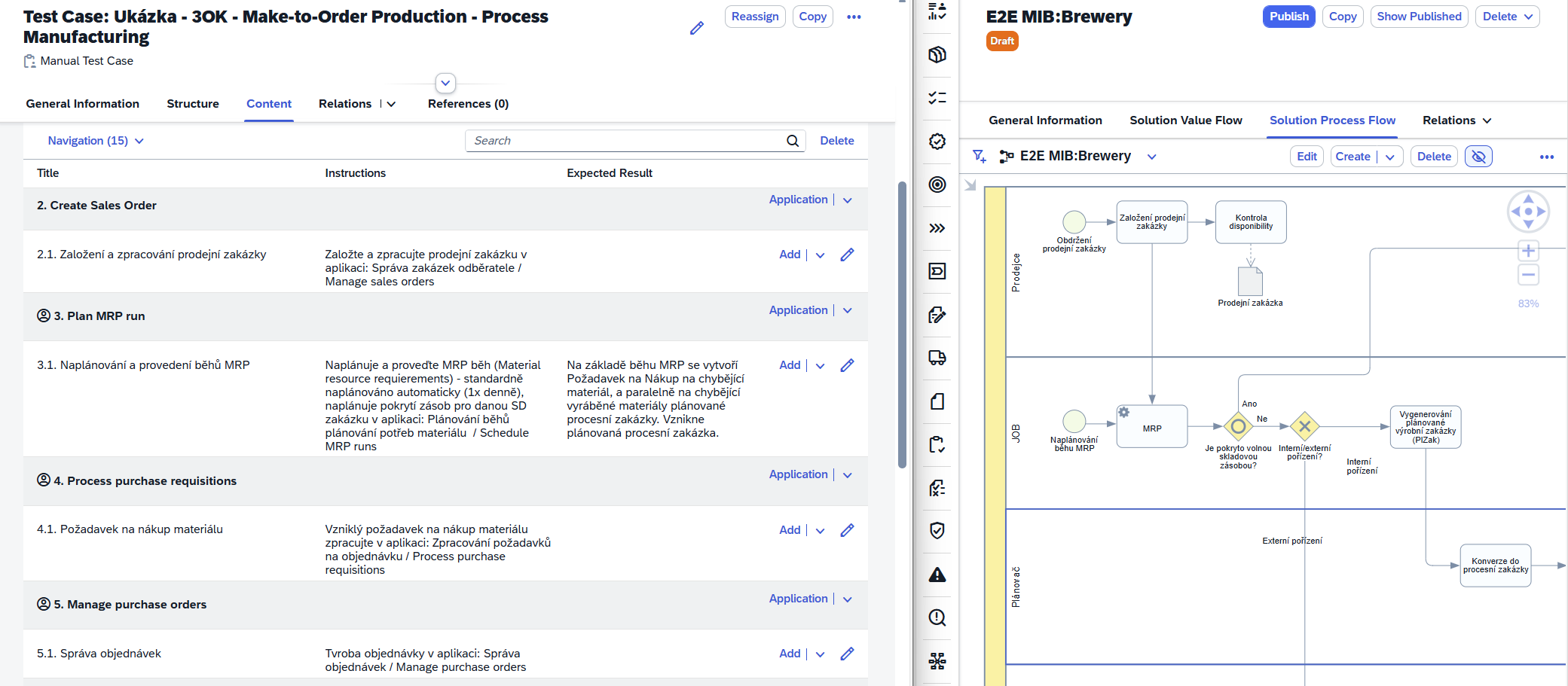Click the 3D box icon in the sidebar
This screenshot has width=1568, height=686.
coord(937,54)
